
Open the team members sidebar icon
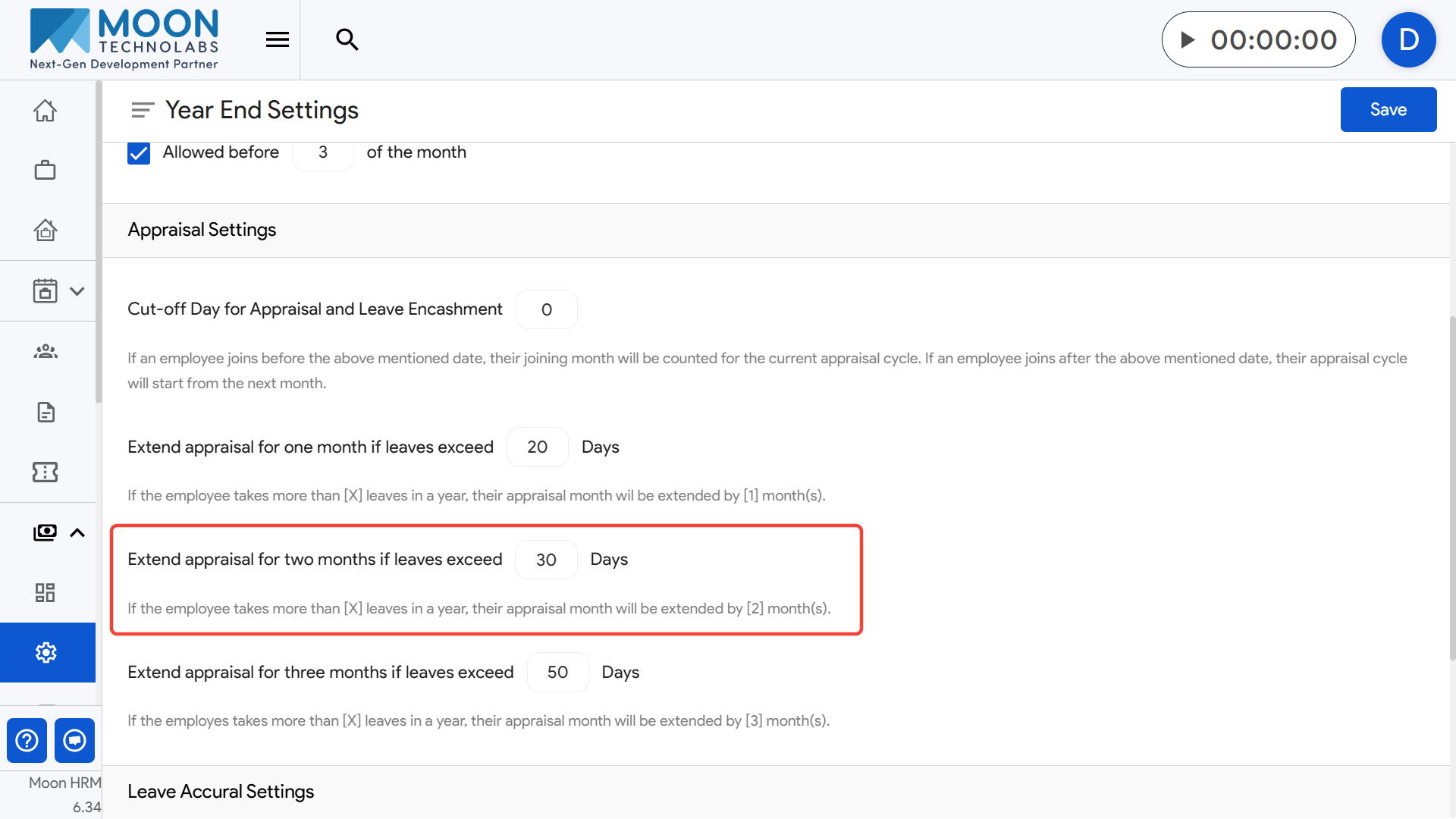[45, 351]
